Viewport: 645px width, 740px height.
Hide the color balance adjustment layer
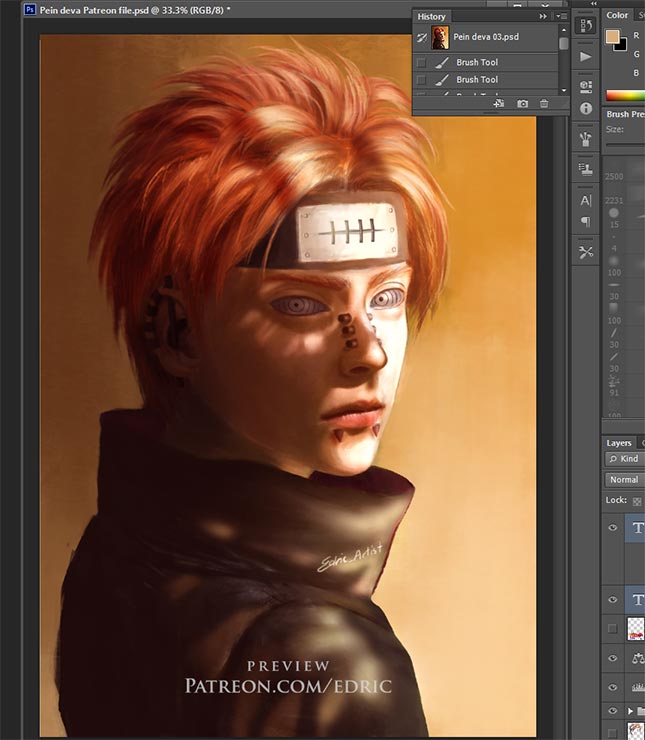pyautogui.click(x=612, y=658)
